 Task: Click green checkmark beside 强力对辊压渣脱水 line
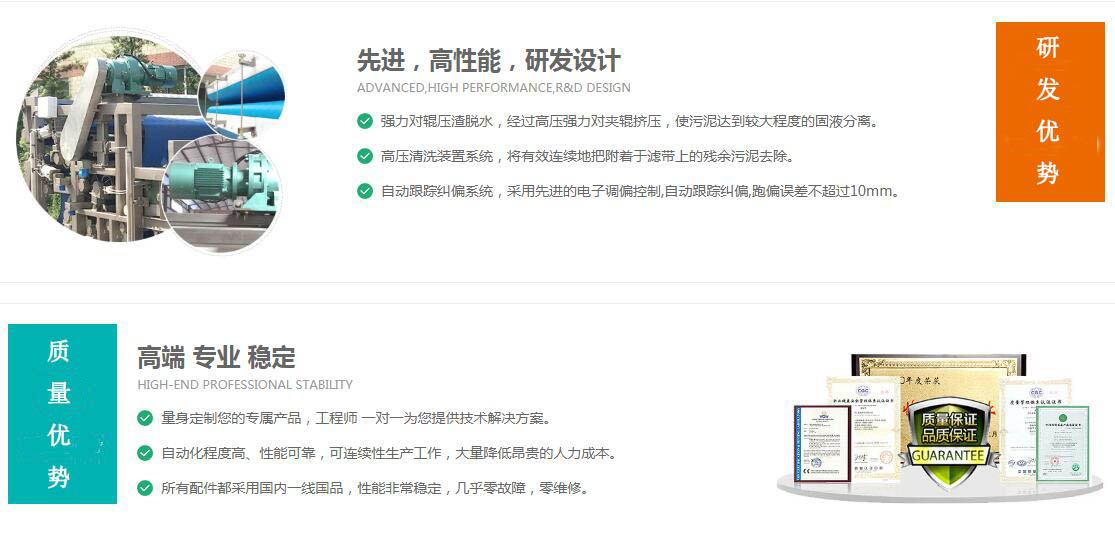365,121
